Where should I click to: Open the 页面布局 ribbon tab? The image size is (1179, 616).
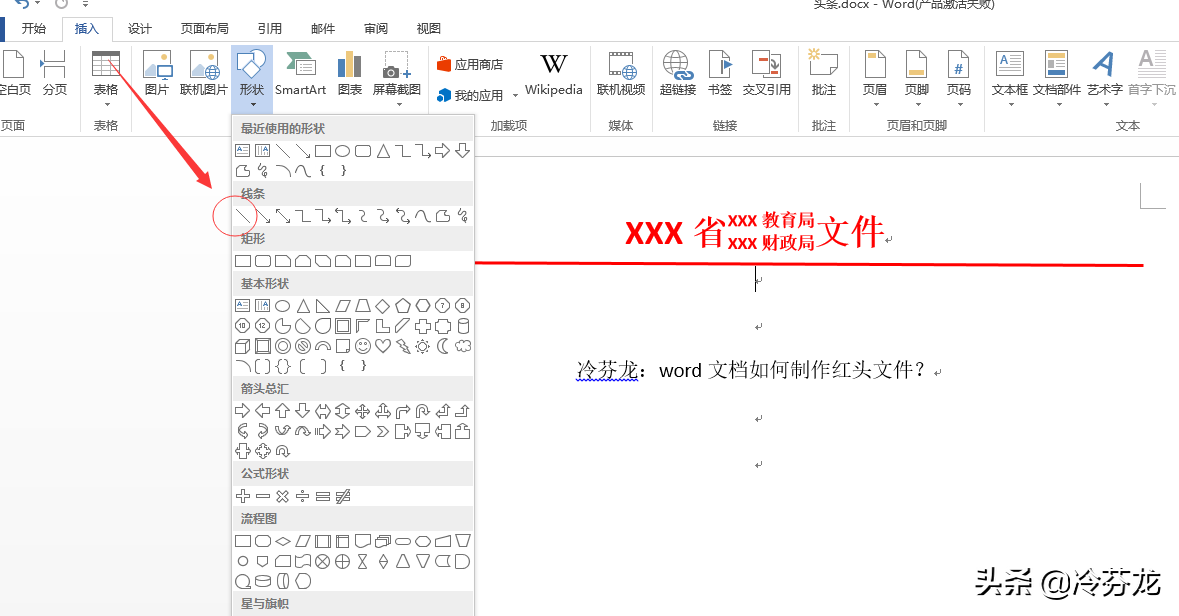pyautogui.click(x=204, y=29)
